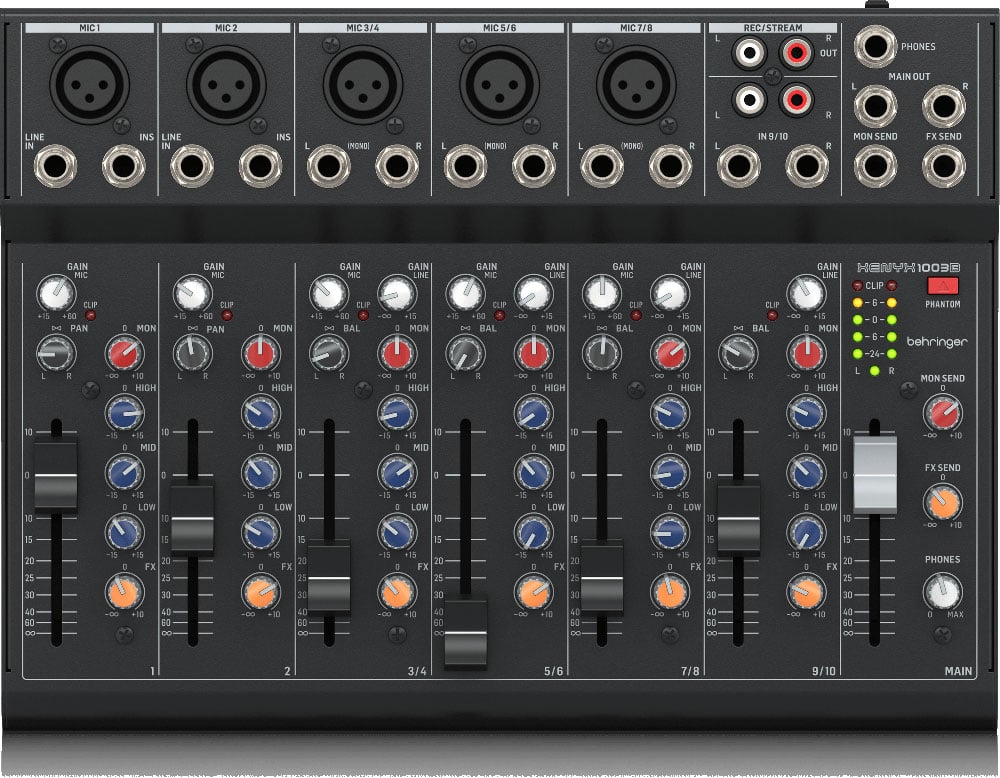The height and width of the screenshot is (778, 1000).
Task: Click channel 9/10 LINE GAIN knob
Action: tap(807, 293)
